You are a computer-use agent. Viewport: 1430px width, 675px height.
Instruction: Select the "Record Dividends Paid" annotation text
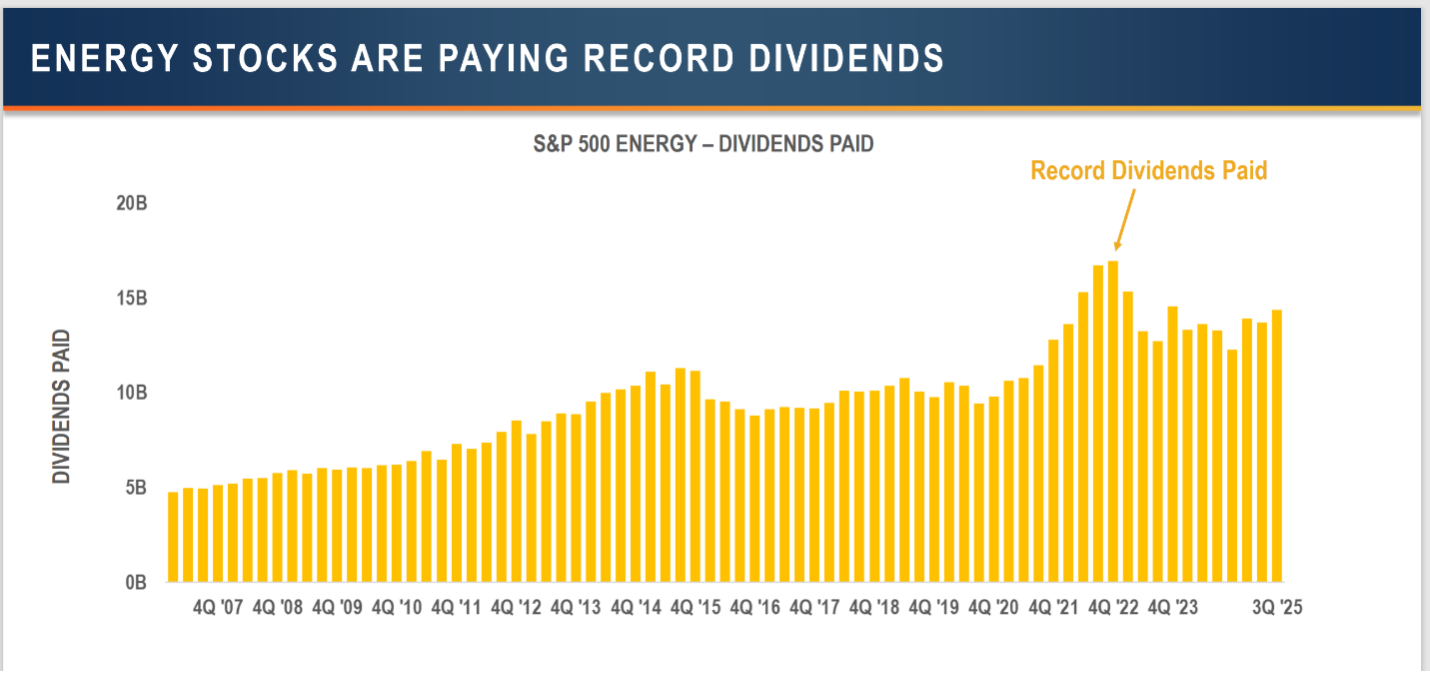(x=1148, y=171)
